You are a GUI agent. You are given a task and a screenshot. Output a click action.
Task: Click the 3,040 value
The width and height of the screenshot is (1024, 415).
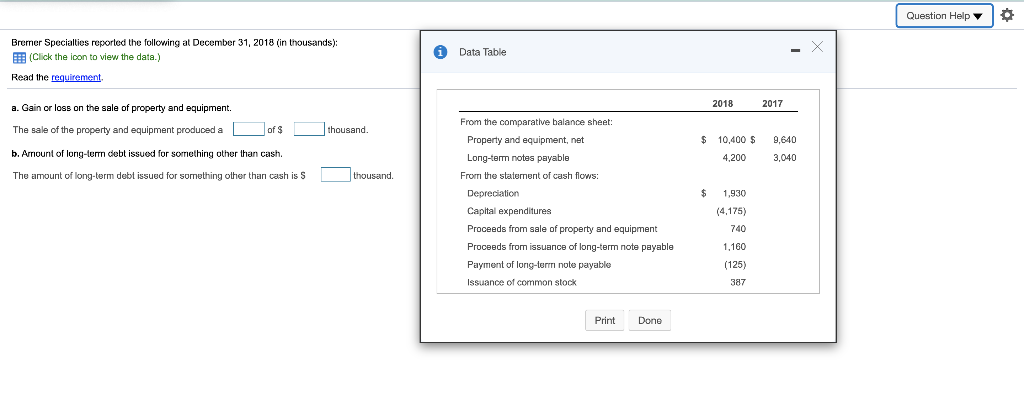(784, 158)
